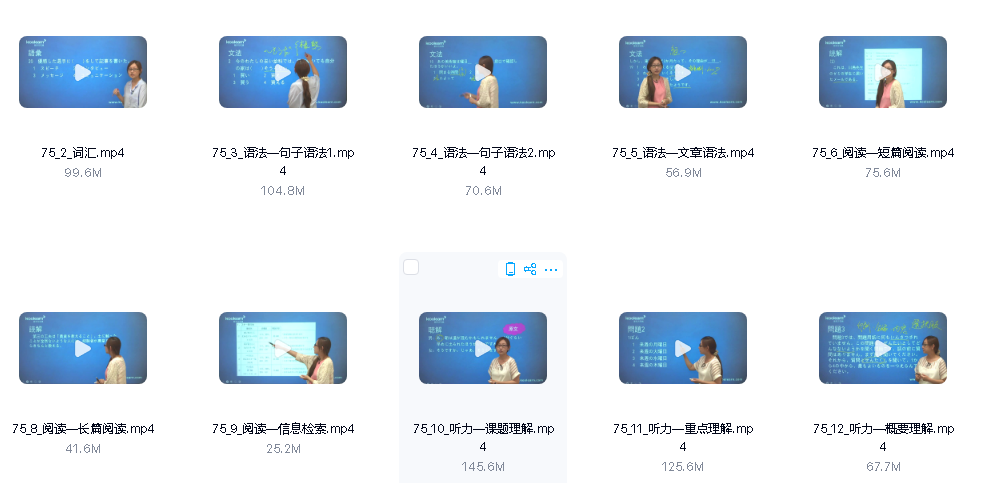Image resolution: width=990 pixels, height=483 pixels.
Task: Tick the checkbox on 75_10_听力—课题理解.mp4 card
Action: [x=411, y=268]
